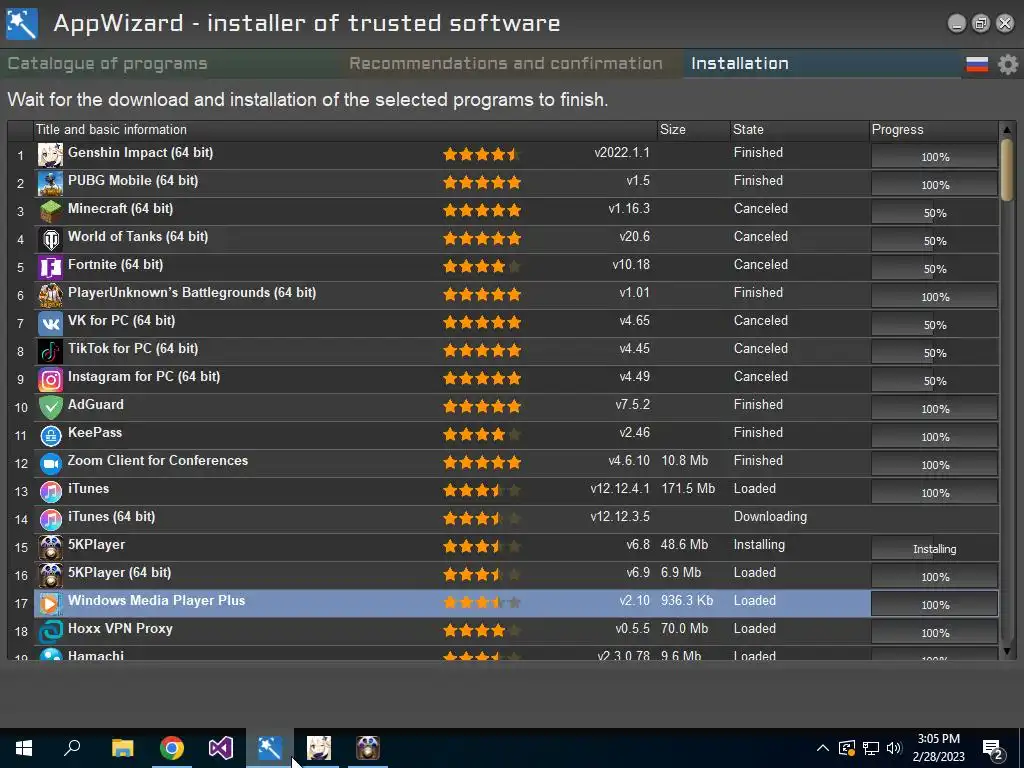Image resolution: width=1024 pixels, height=768 pixels.
Task: Click the Zoom Client camera icon
Action: click(50, 464)
